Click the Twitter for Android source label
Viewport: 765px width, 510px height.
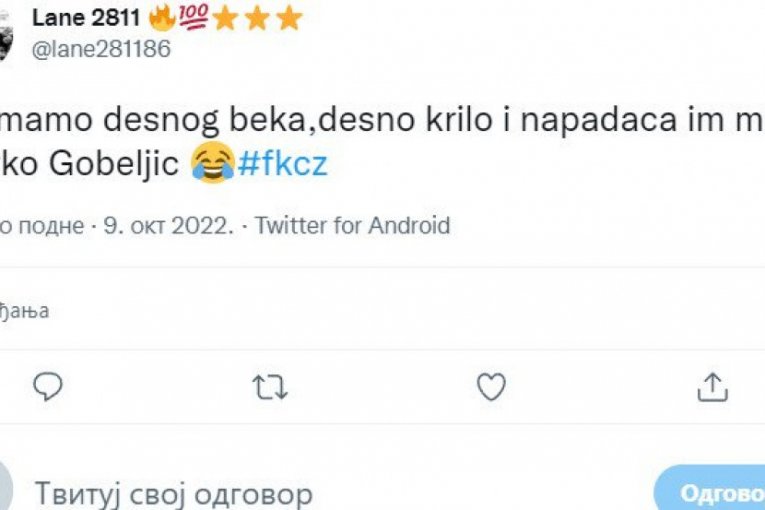[x=352, y=226]
